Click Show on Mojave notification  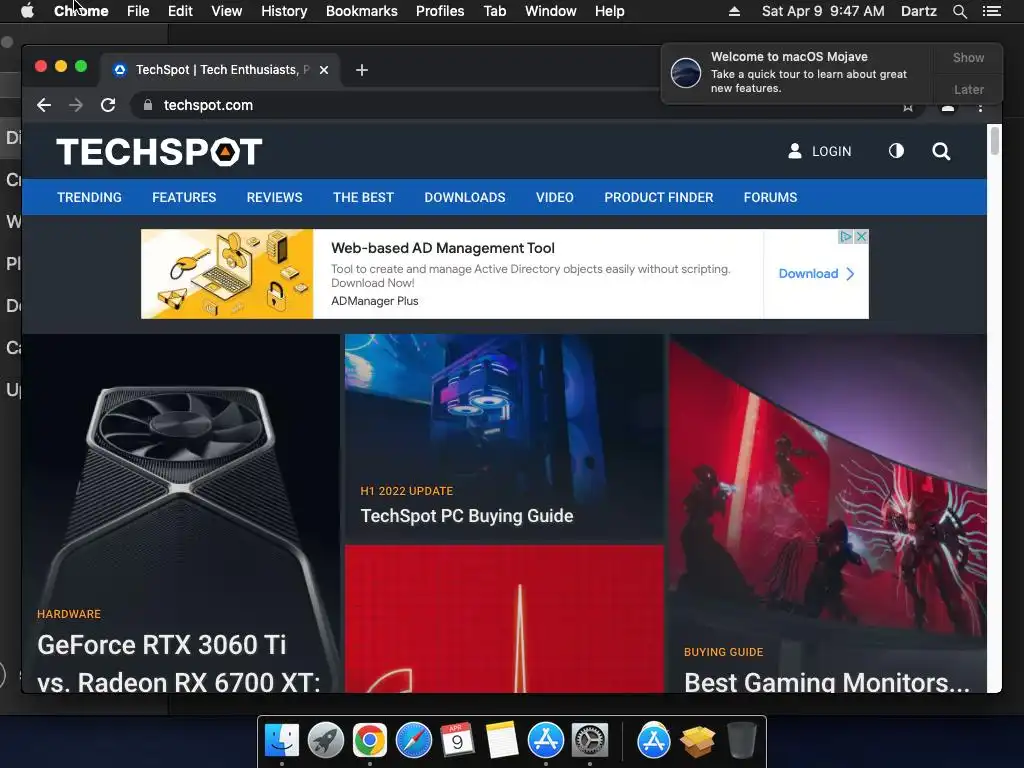tap(968, 57)
